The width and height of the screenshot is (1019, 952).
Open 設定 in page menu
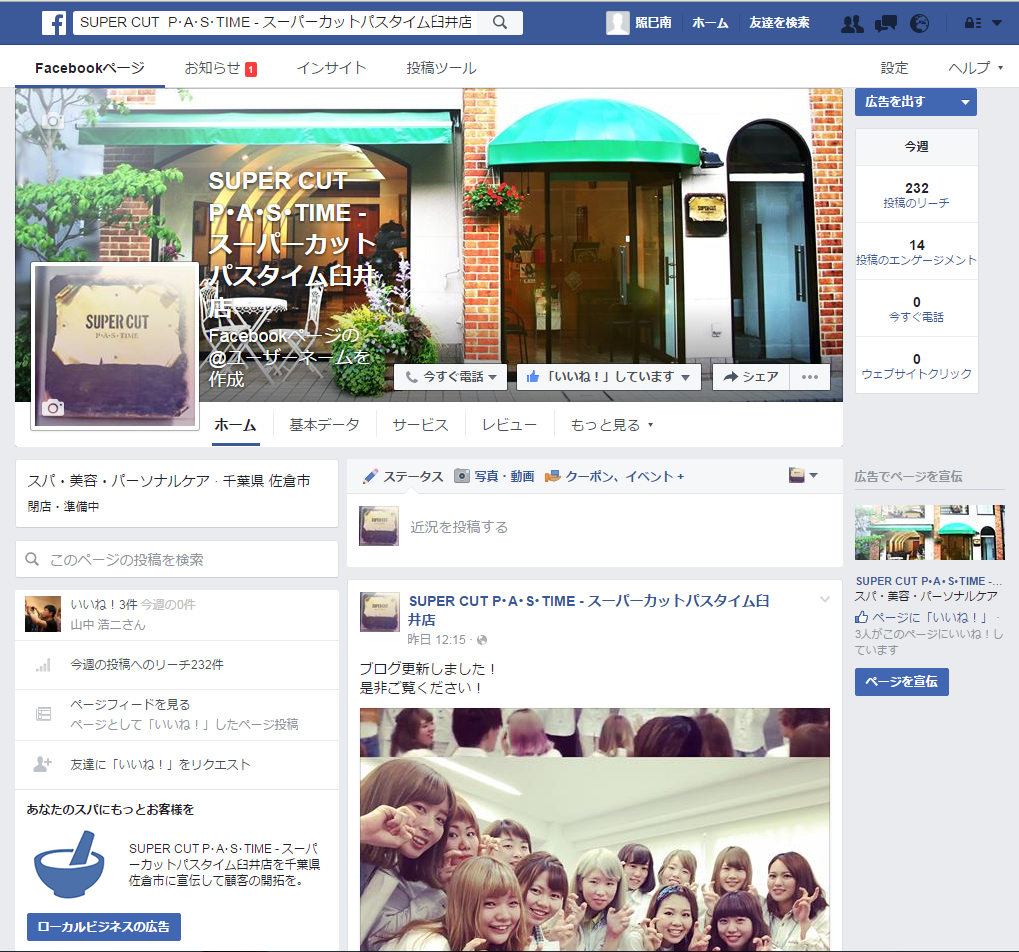pyautogui.click(x=894, y=68)
